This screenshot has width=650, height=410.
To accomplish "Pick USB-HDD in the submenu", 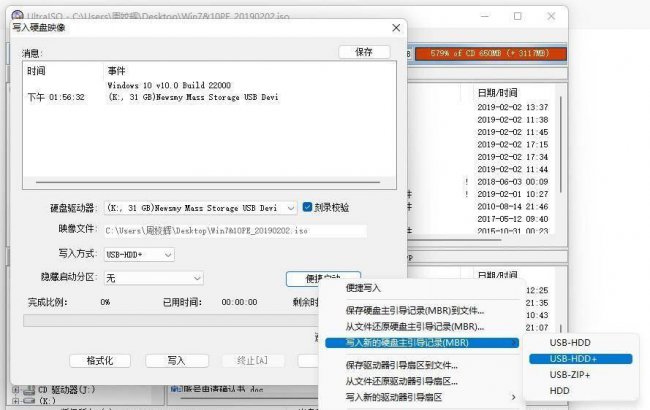I will coord(570,343).
